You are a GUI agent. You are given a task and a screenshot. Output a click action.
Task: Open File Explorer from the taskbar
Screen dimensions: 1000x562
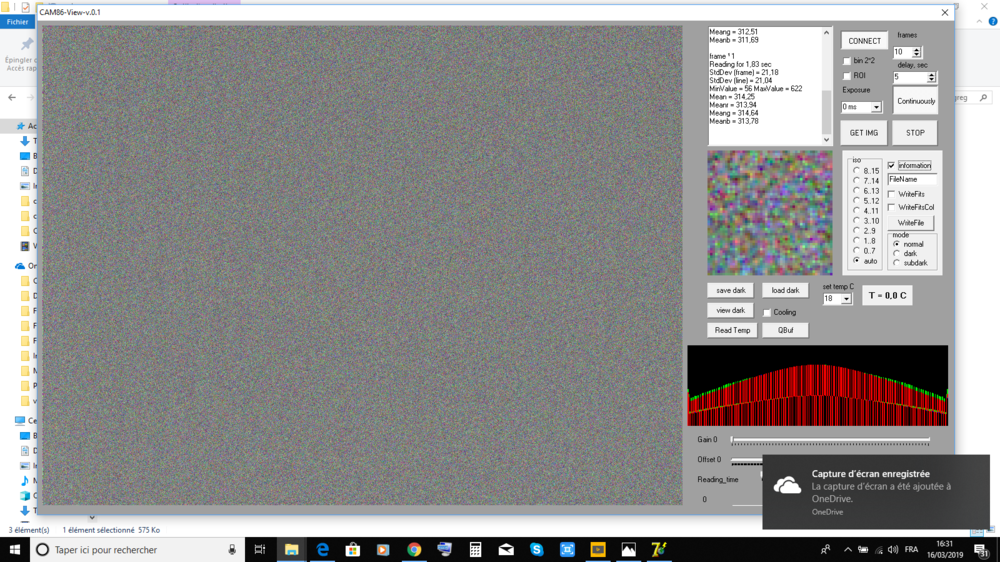coord(291,549)
